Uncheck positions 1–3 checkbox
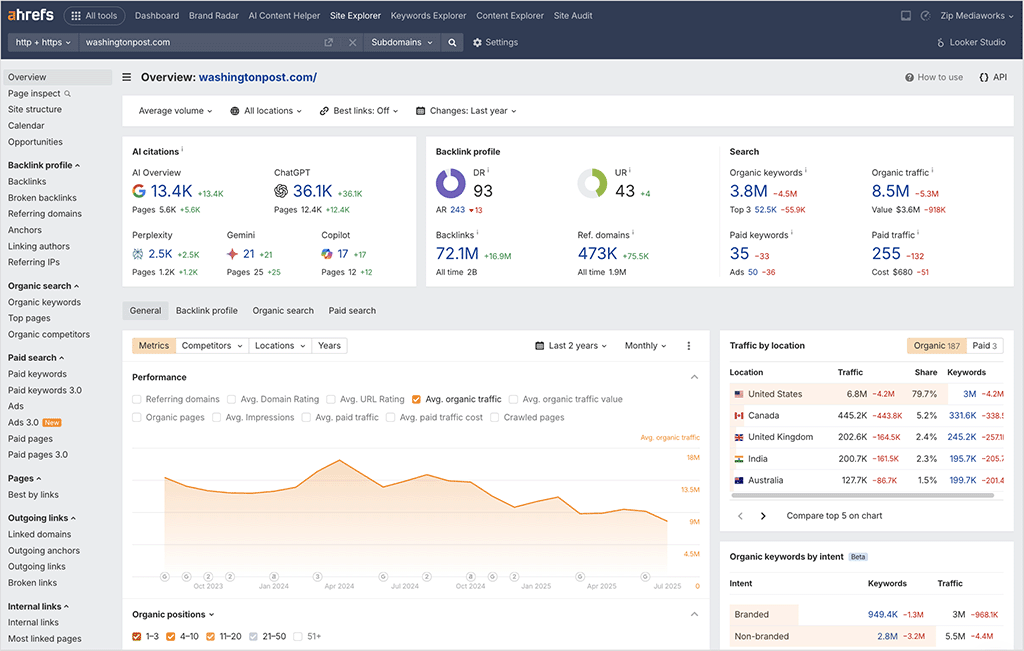The height and width of the screenshot is (651, 1024). tap(136, 637)
